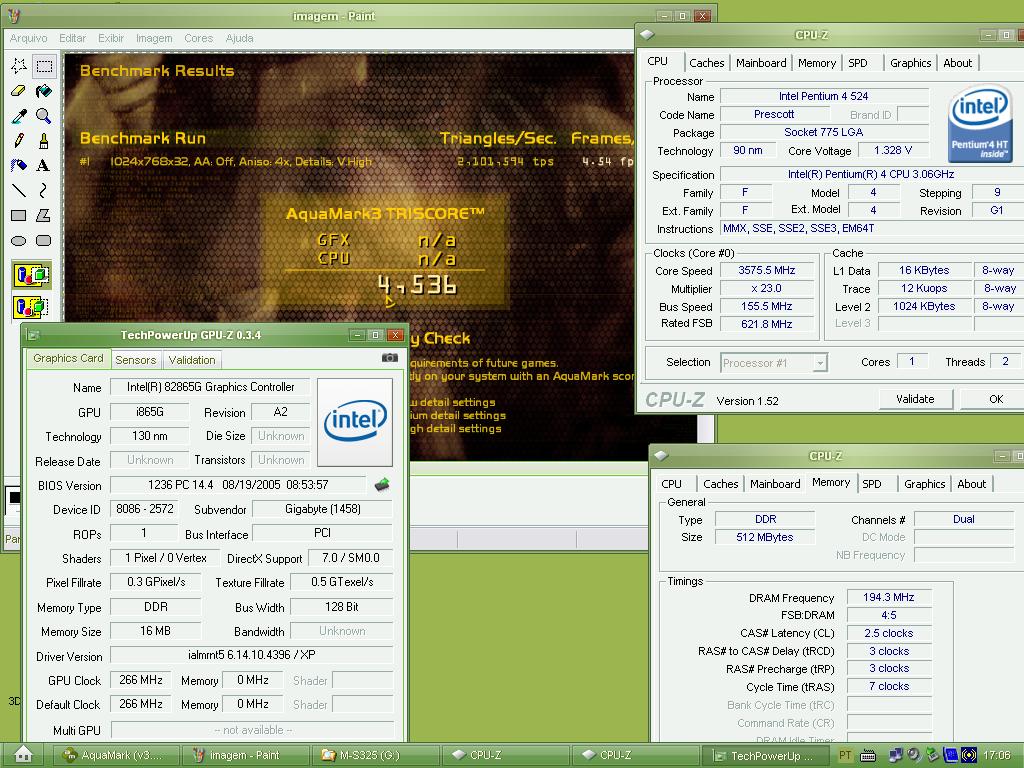Select the Curve tool in Paint
This screenshot has width=1024, height=768.
point(44,190)
